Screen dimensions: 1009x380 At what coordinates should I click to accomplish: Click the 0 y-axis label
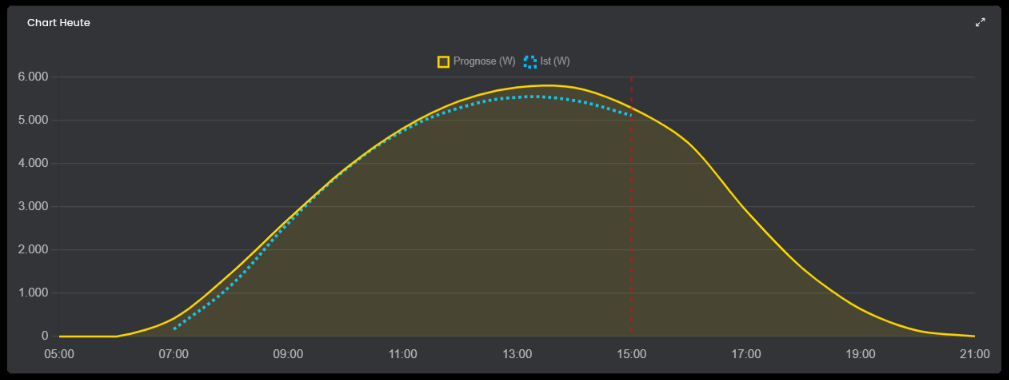45,336
